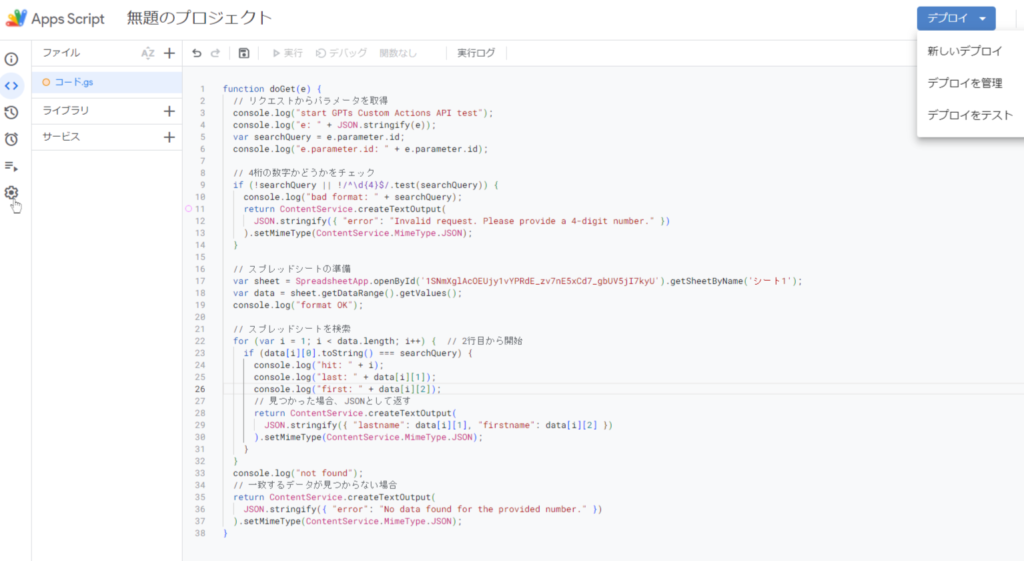
Task: Click the Undo arrow in editor toolbar
Action: pos(197,53)
